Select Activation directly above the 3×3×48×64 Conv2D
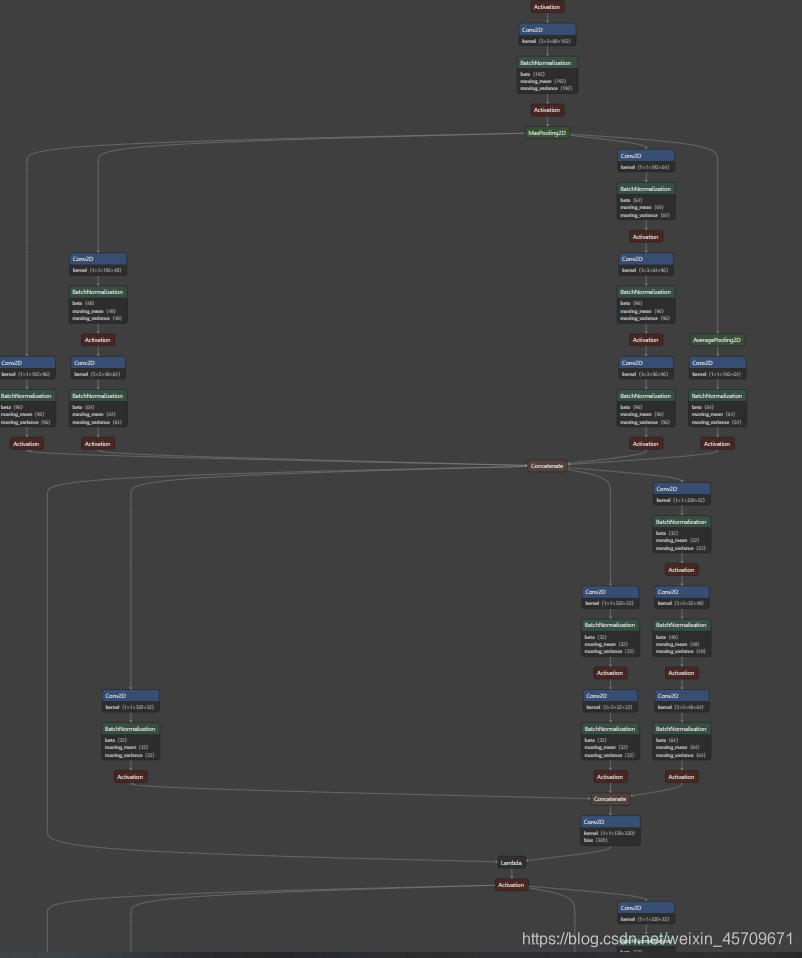Viewport: 802px width, 958px height. (682, 673)
